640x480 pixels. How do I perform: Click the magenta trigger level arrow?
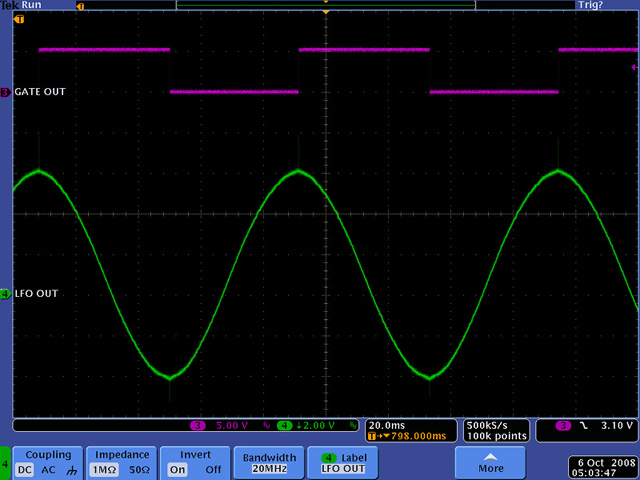click(x=635, y=67)
